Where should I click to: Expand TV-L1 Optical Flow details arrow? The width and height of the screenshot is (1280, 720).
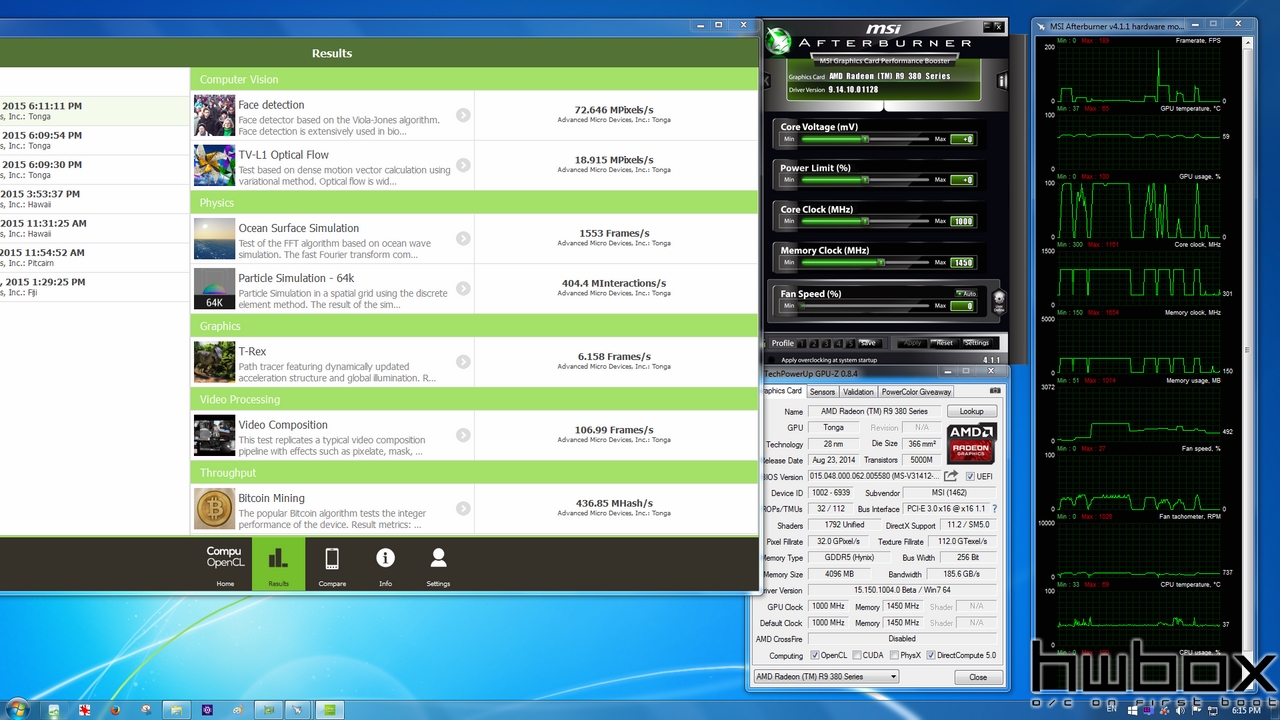click(463, 165)
